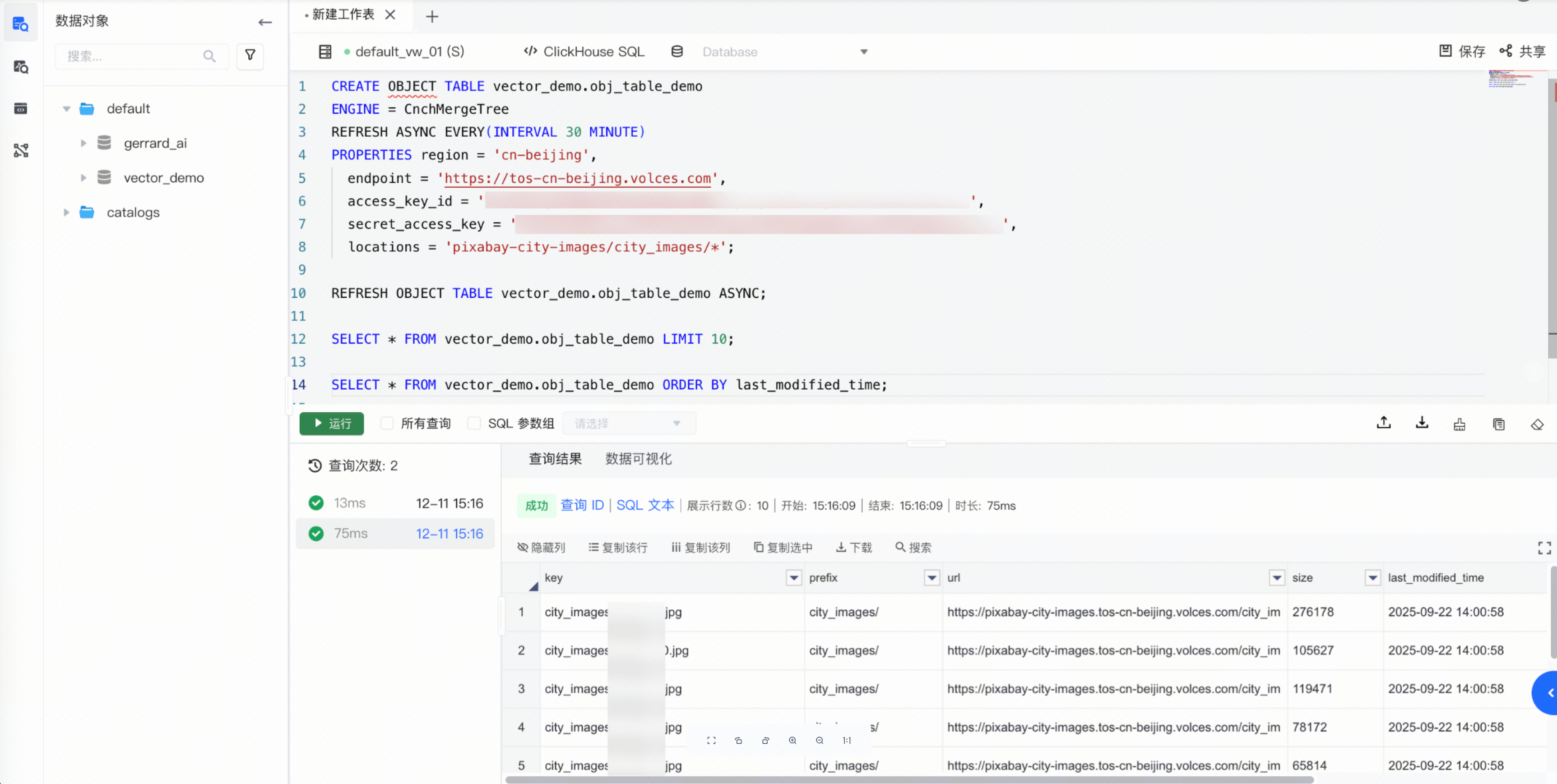Click the download icon in editor toolbar
This screenshot has height=784, width=1557.
pyautogui.click(x=1422, y=423)
